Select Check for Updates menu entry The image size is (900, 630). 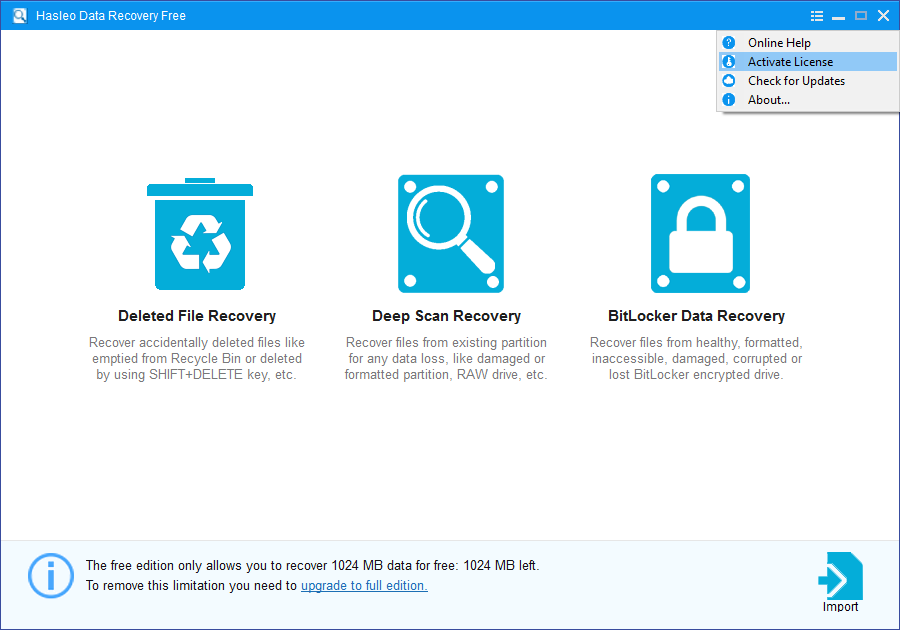[808, 80]
